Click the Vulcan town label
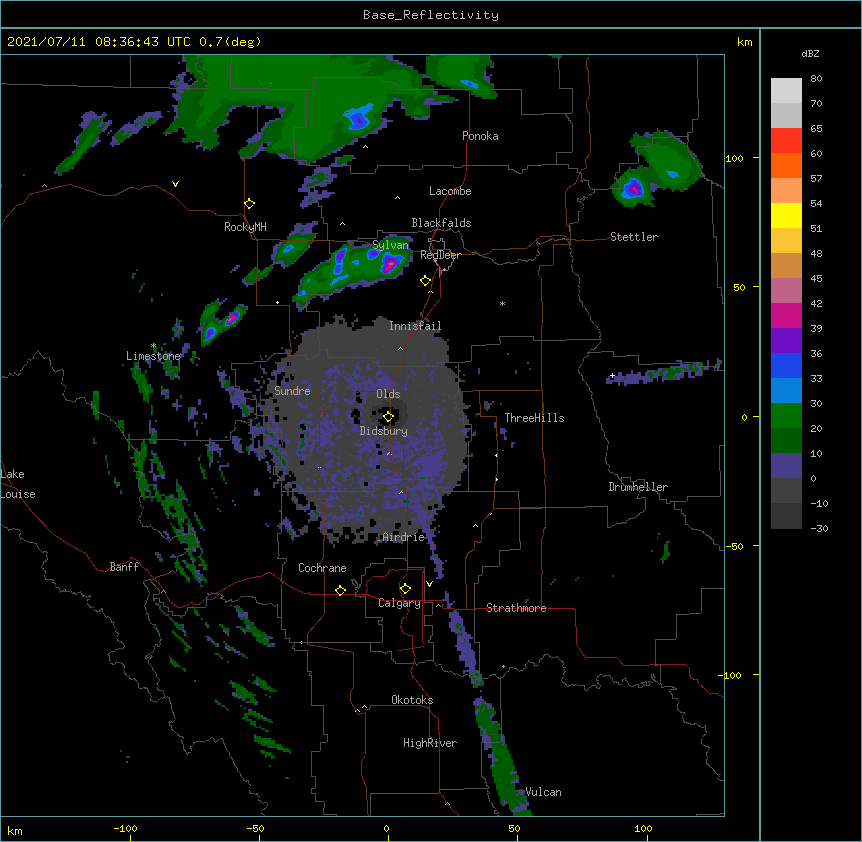Image resolution: width=862 pixels, height=842 pixels. point(543,792)
